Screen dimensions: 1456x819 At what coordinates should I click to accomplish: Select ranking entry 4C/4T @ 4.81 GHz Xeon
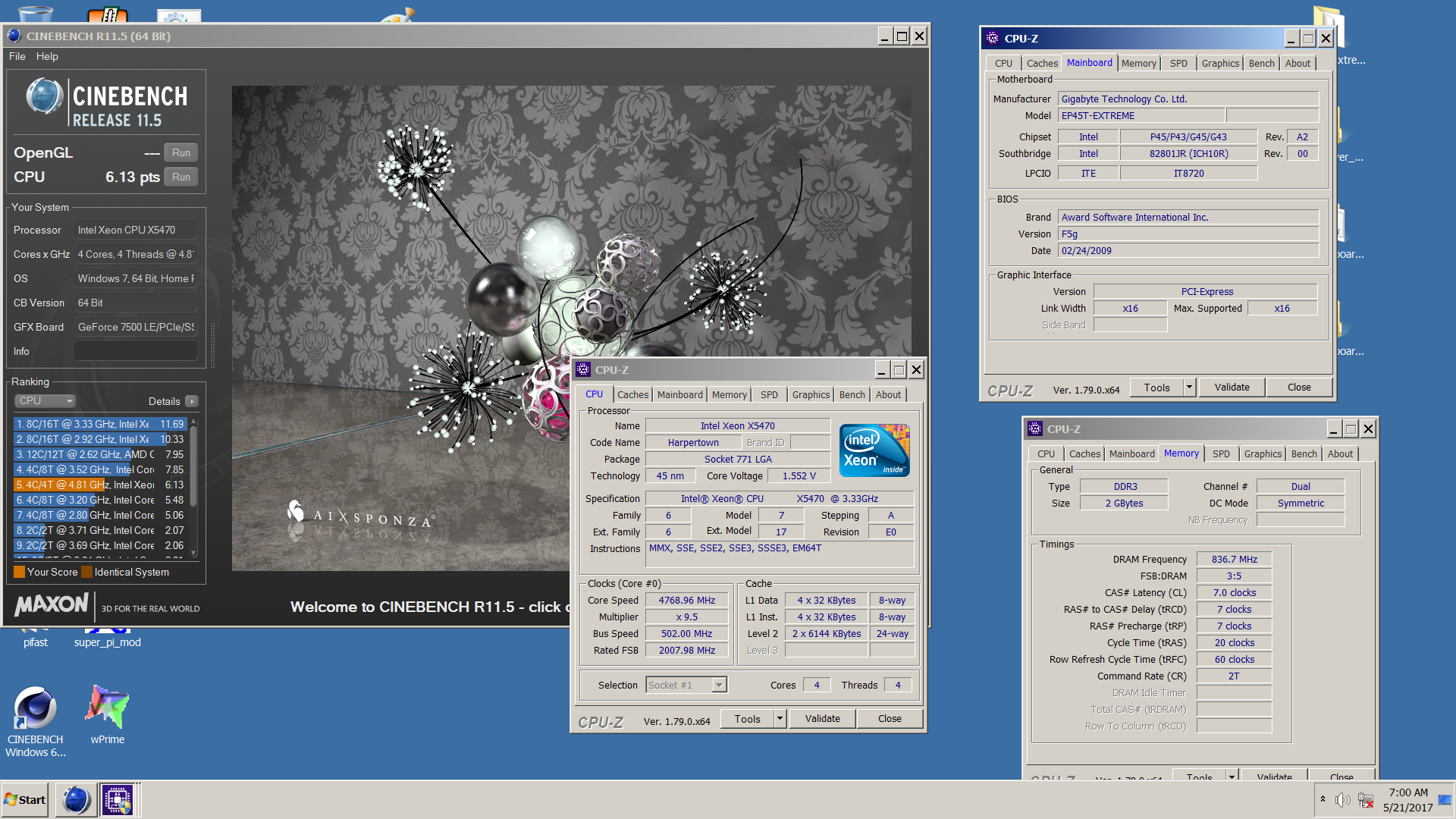(x=99, y=485)
